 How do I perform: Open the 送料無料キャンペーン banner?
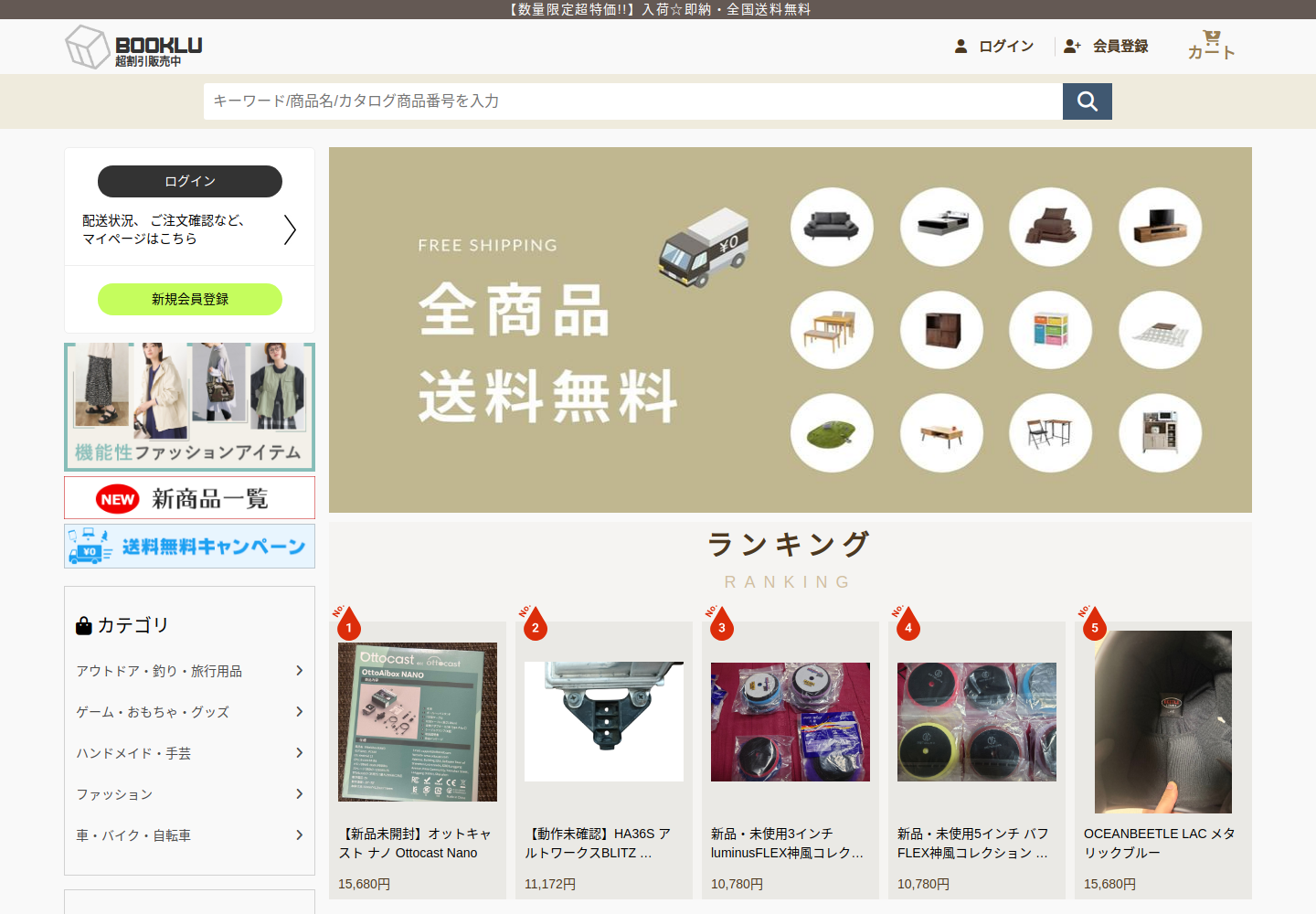tap(189, 546)
